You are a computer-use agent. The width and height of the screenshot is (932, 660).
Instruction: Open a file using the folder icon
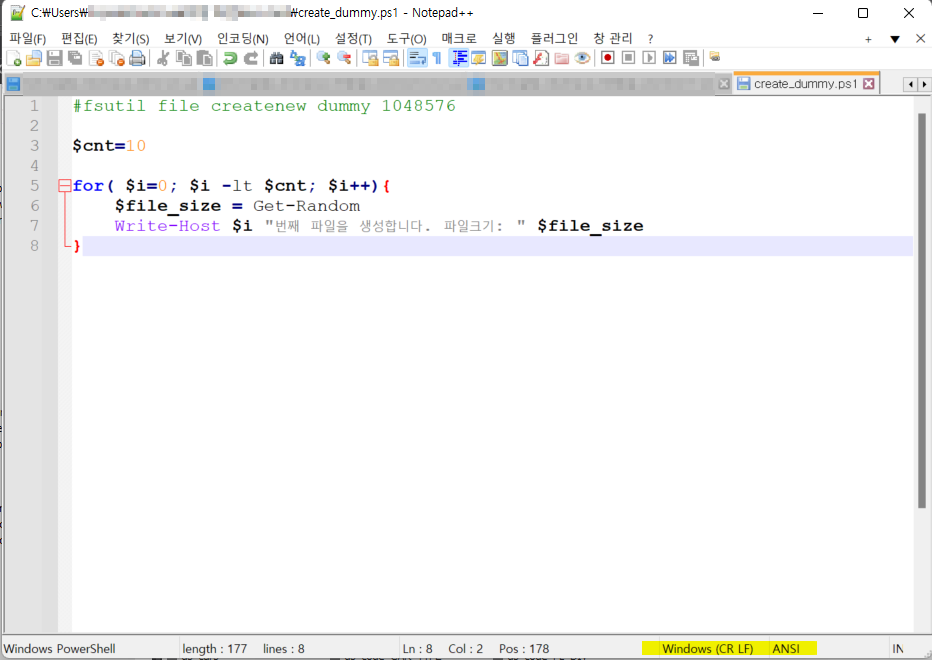34,58
